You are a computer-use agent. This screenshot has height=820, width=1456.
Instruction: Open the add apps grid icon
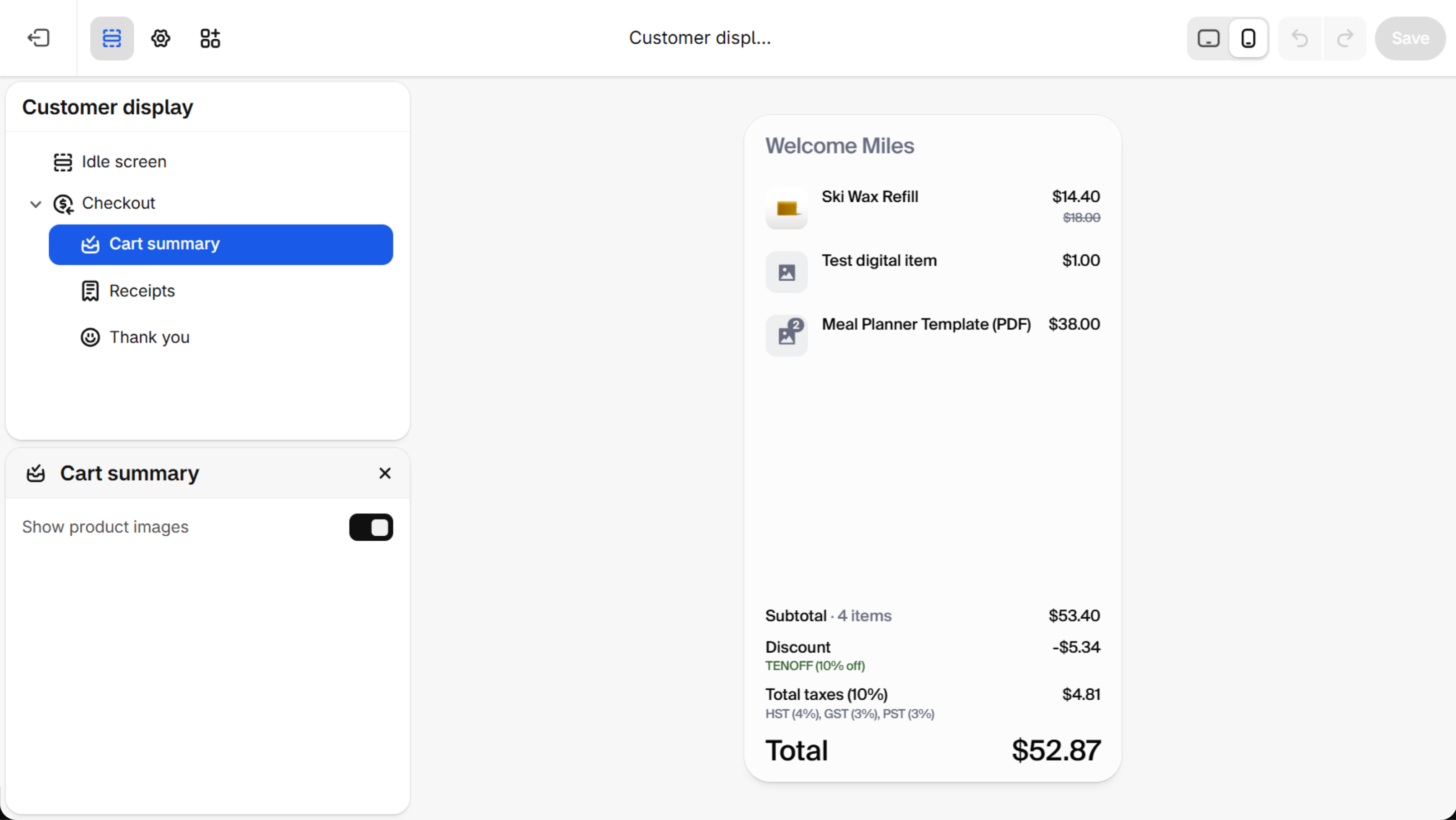(210, 38)
